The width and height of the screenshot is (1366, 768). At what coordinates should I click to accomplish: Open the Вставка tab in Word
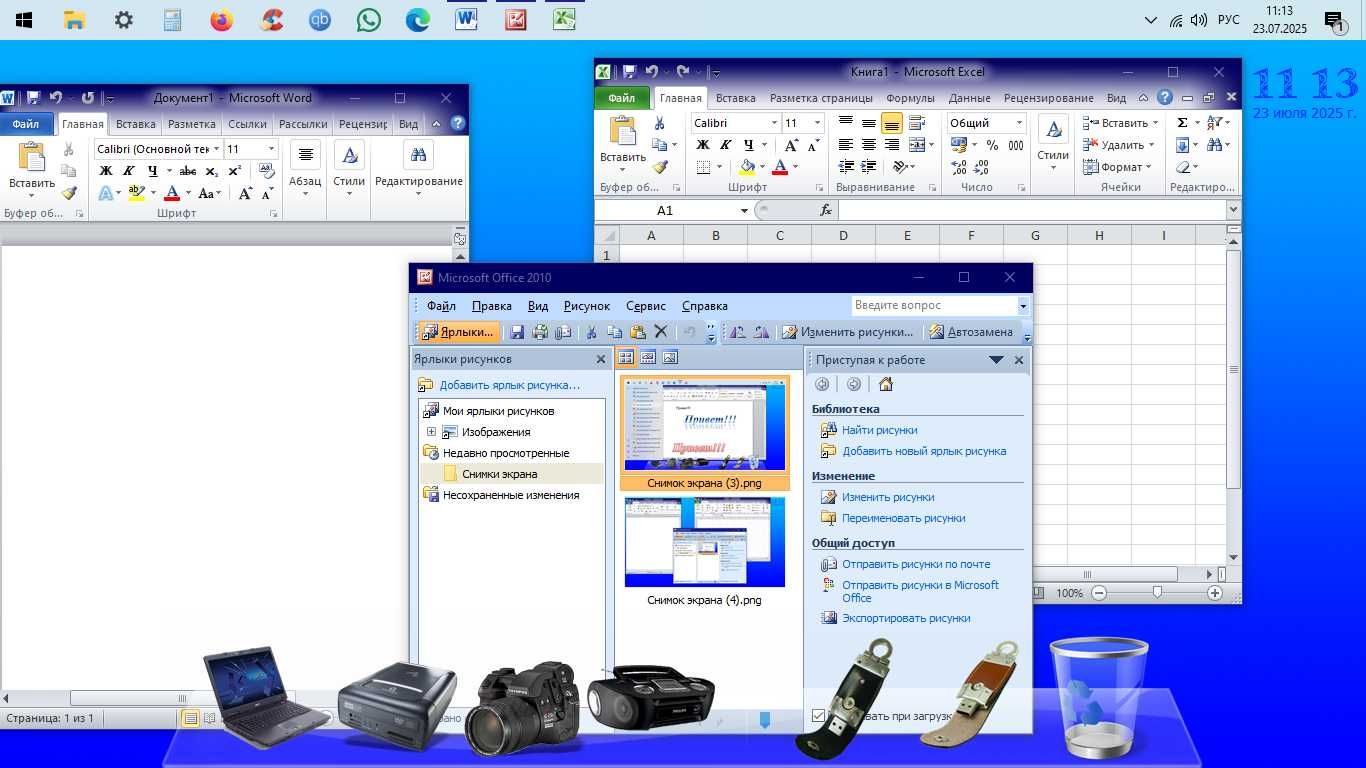[x=136, y=124]
